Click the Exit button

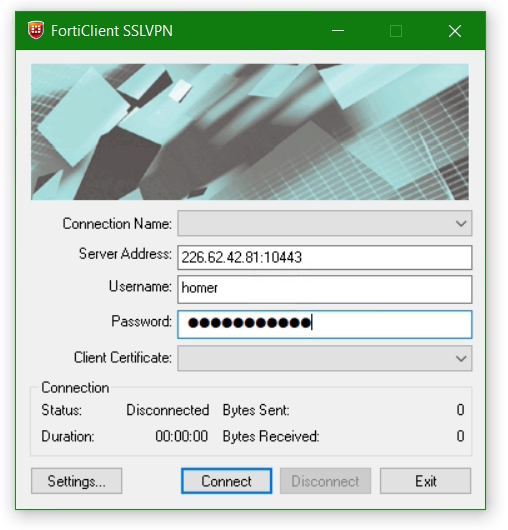click(425, 481)
